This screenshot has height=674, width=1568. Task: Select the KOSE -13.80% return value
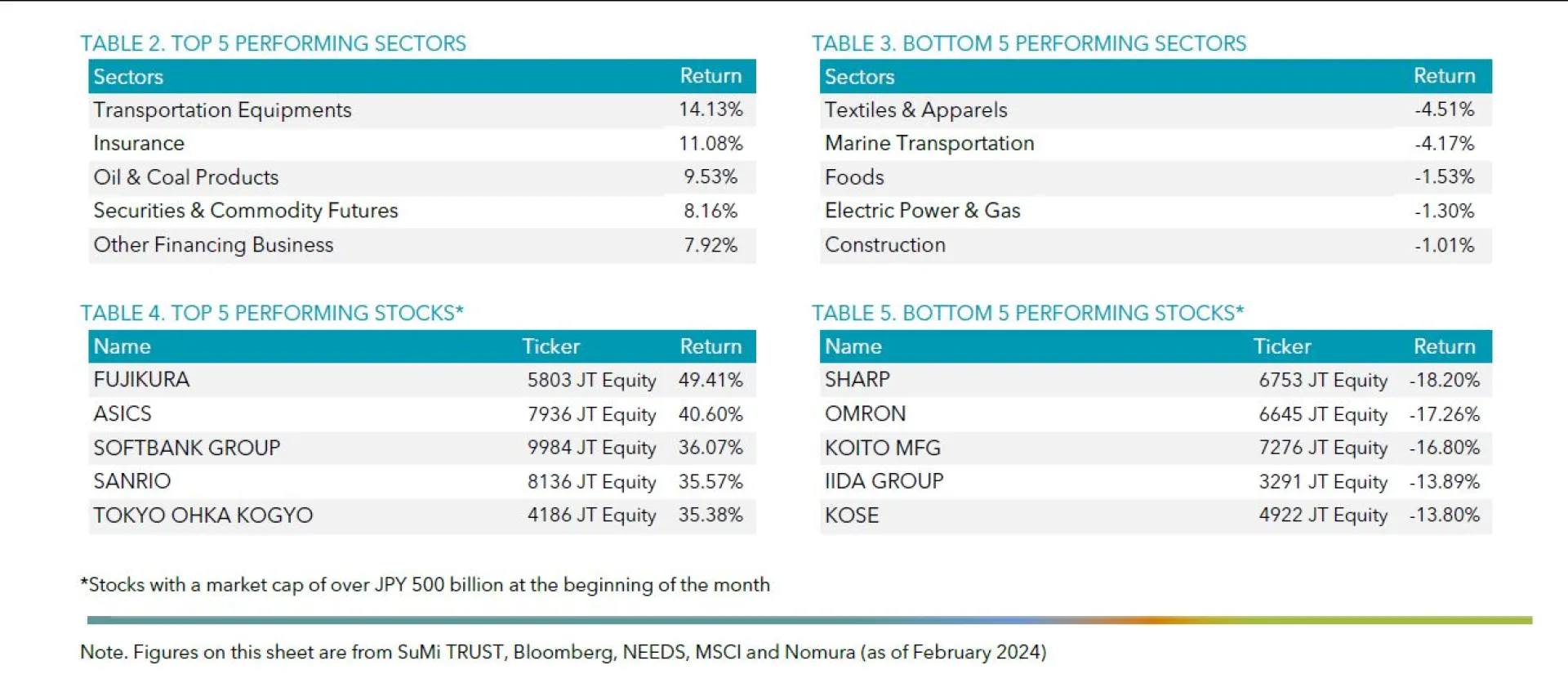1444,516
